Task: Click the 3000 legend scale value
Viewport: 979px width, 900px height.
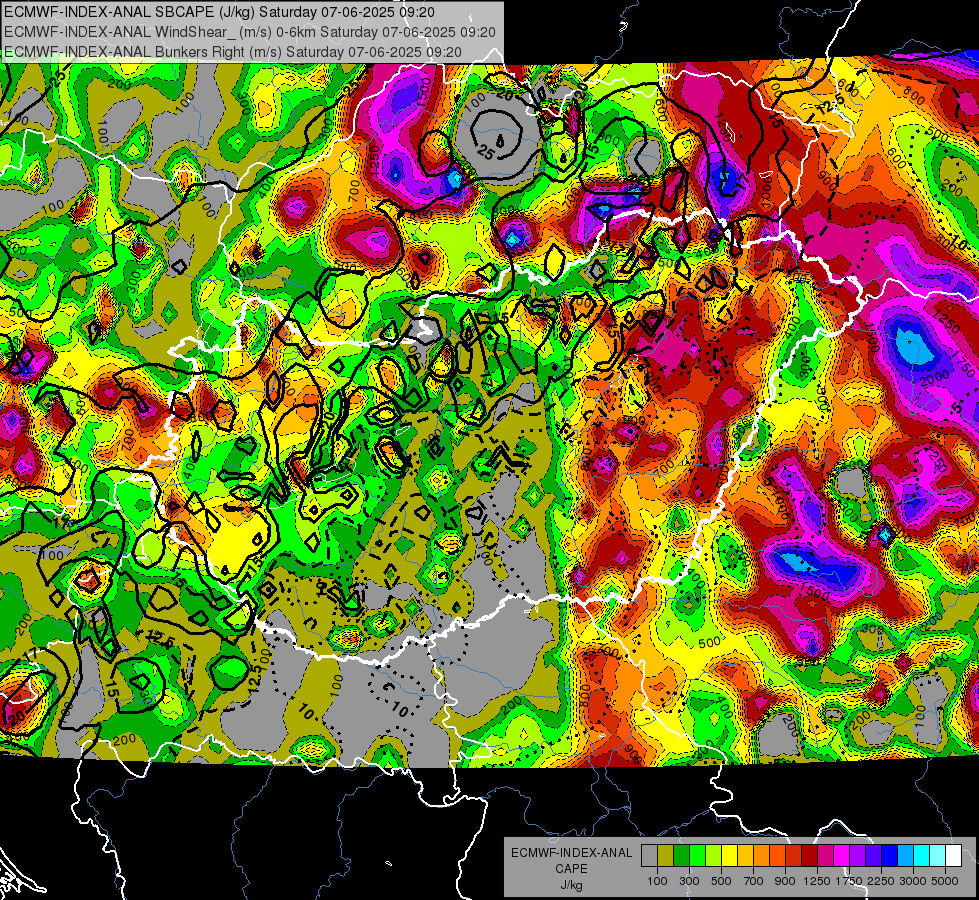Action: click(x=913, y=881)
